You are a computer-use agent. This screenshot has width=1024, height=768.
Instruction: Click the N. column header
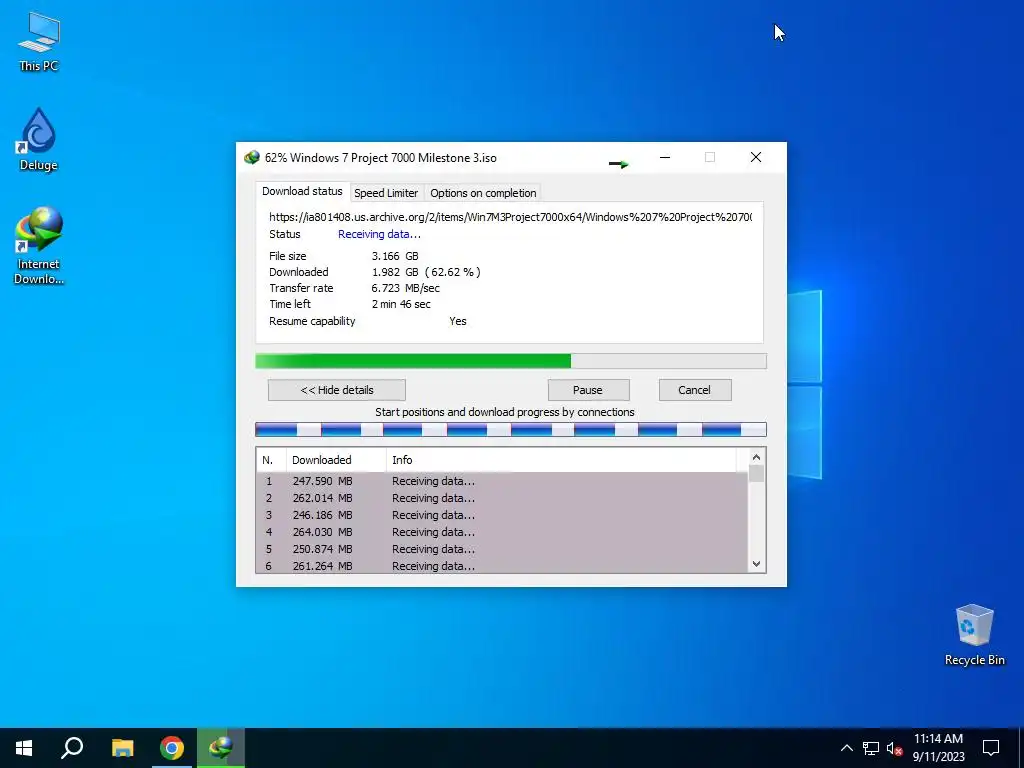click(x=271, y=460)
